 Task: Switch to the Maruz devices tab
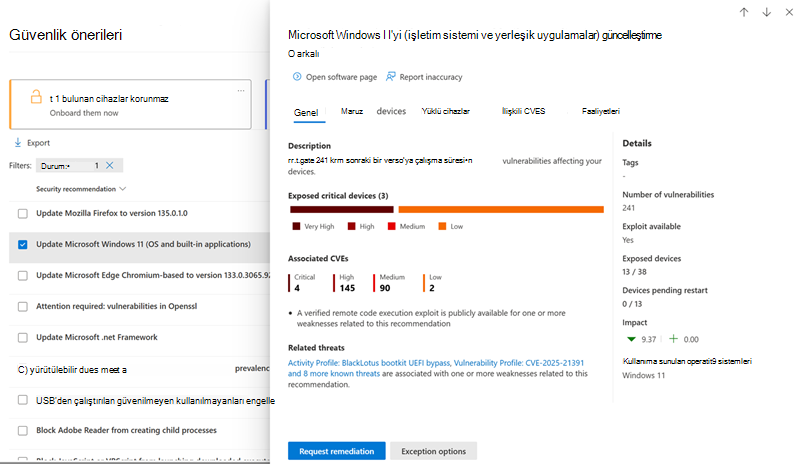click(373, 111)
